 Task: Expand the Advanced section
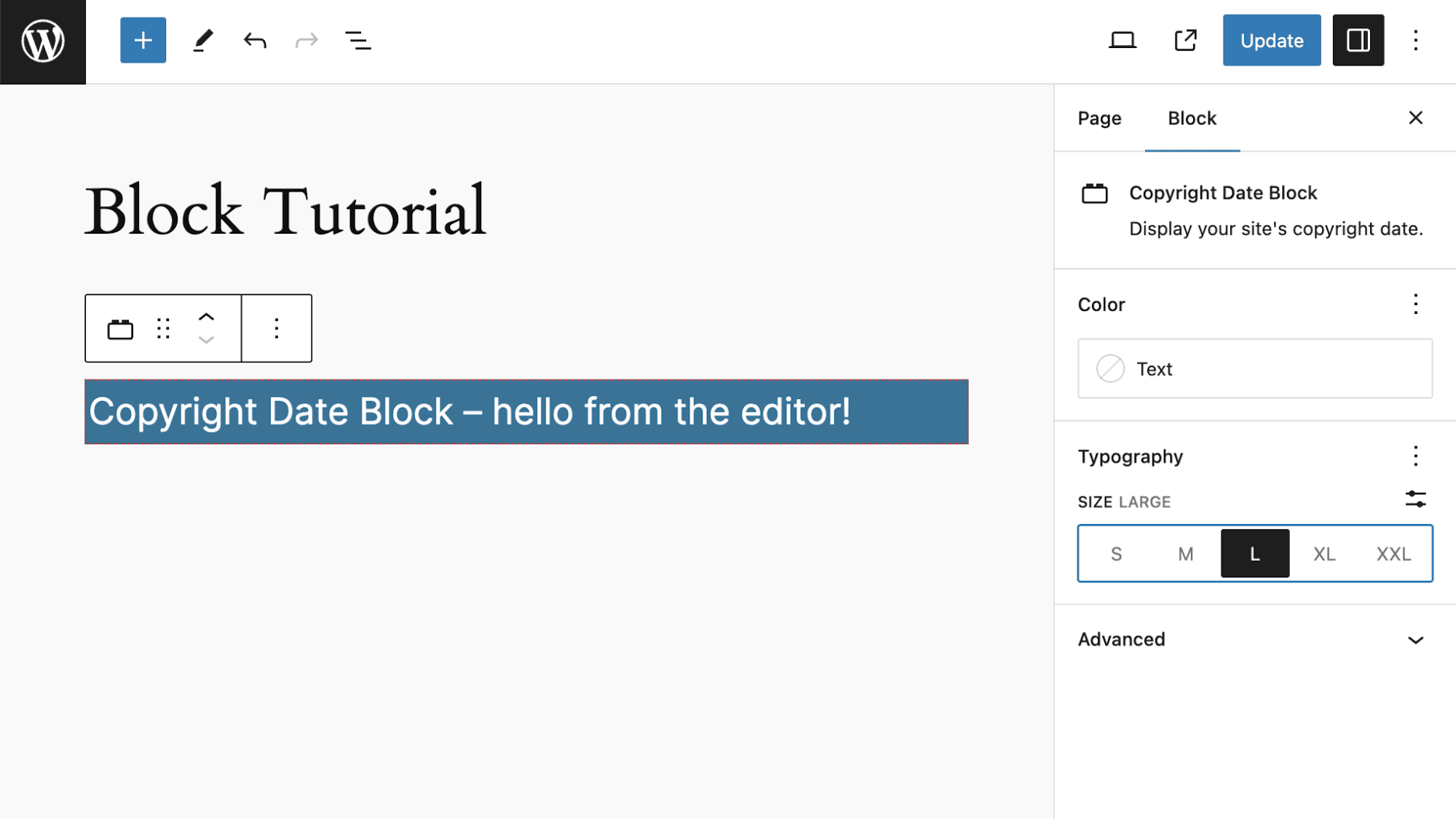click(x=1254, y=640)
